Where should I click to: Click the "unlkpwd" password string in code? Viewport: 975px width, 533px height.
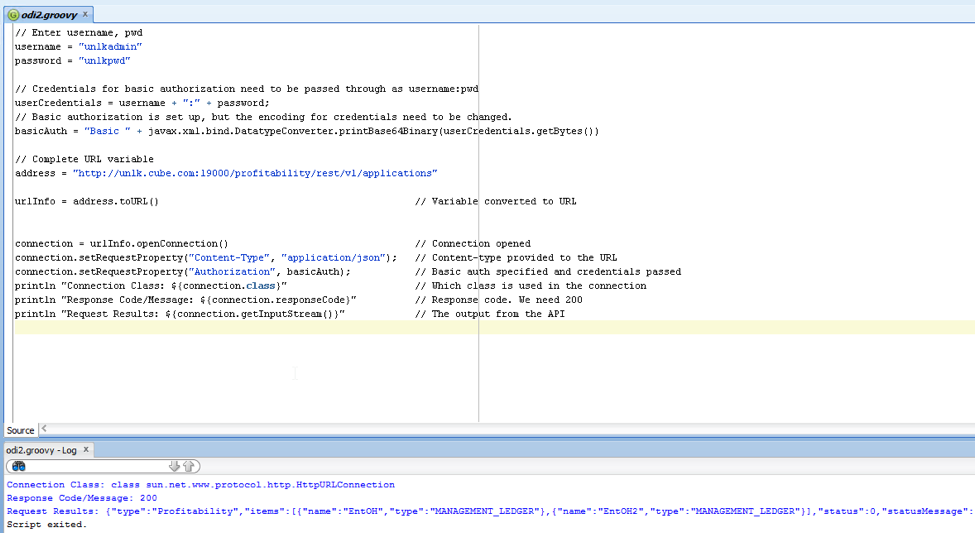tap(104, 61)
